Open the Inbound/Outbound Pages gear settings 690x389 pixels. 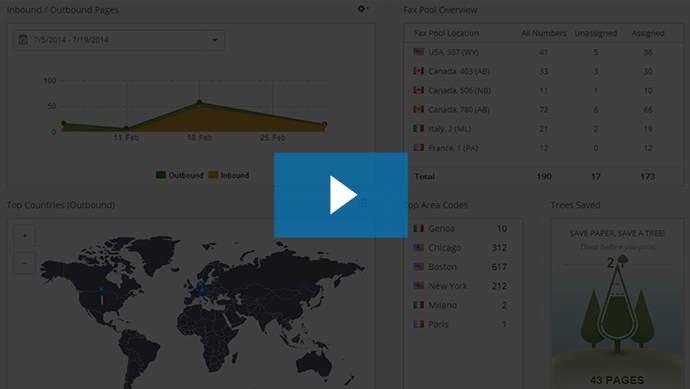363,9
